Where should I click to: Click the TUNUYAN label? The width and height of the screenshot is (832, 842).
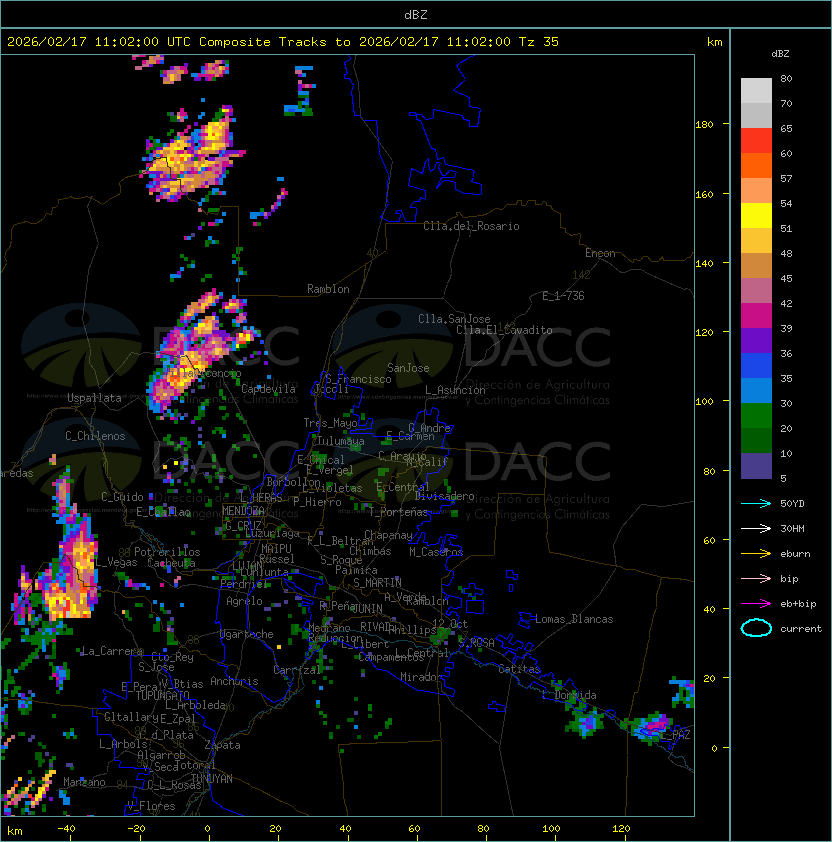pyautogui.click(x=212, y=779)
